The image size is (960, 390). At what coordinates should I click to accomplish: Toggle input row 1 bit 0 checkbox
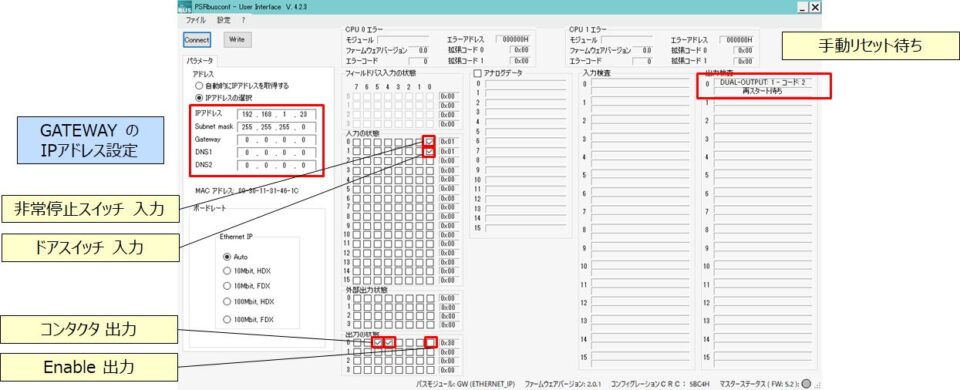pyautogui.click(x=429, y=151)
